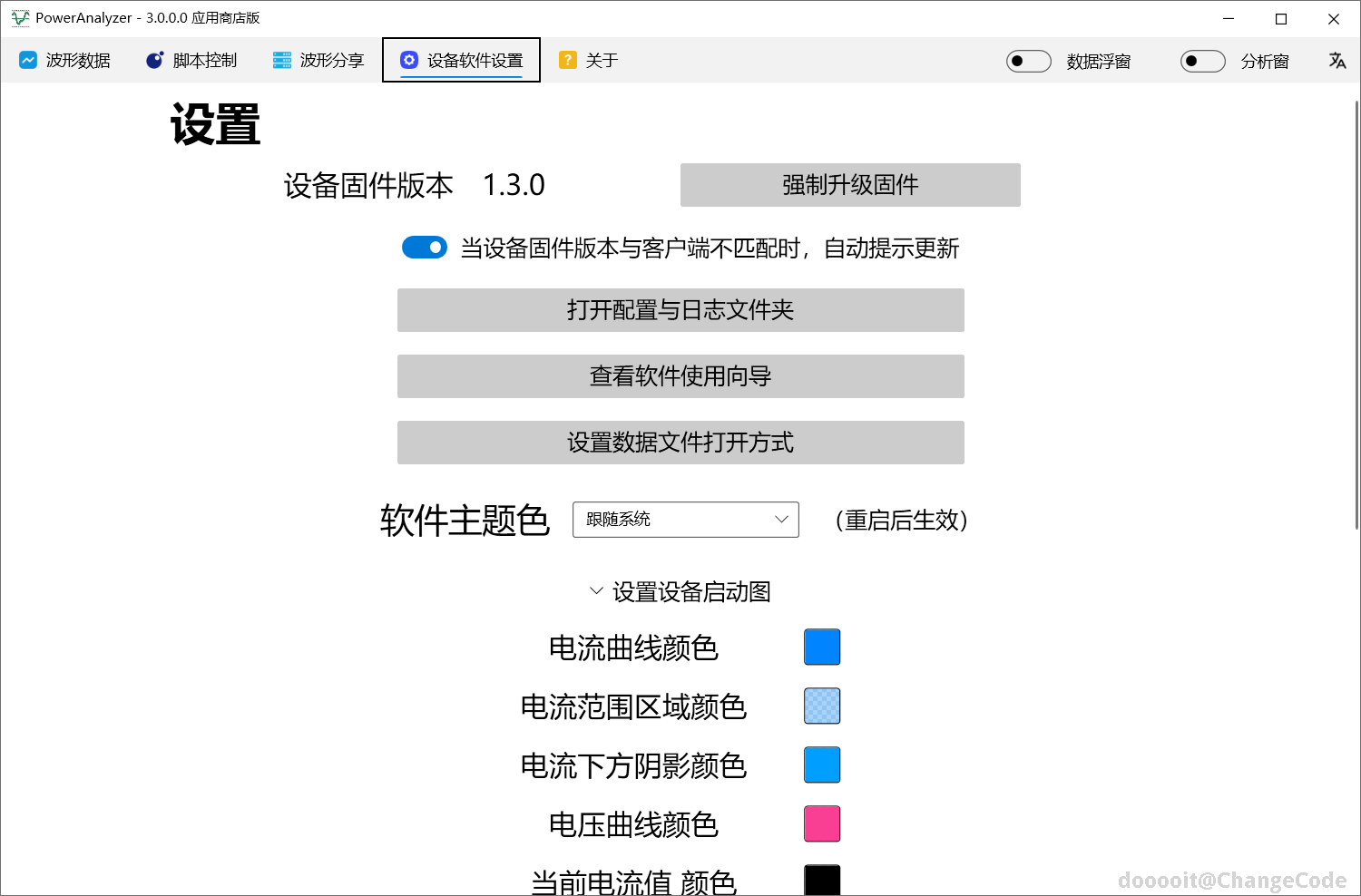Click the dropdown arrow showing 跟随系统
Image resolution: width=1361 pixels, height=896 pixels.
780,520
